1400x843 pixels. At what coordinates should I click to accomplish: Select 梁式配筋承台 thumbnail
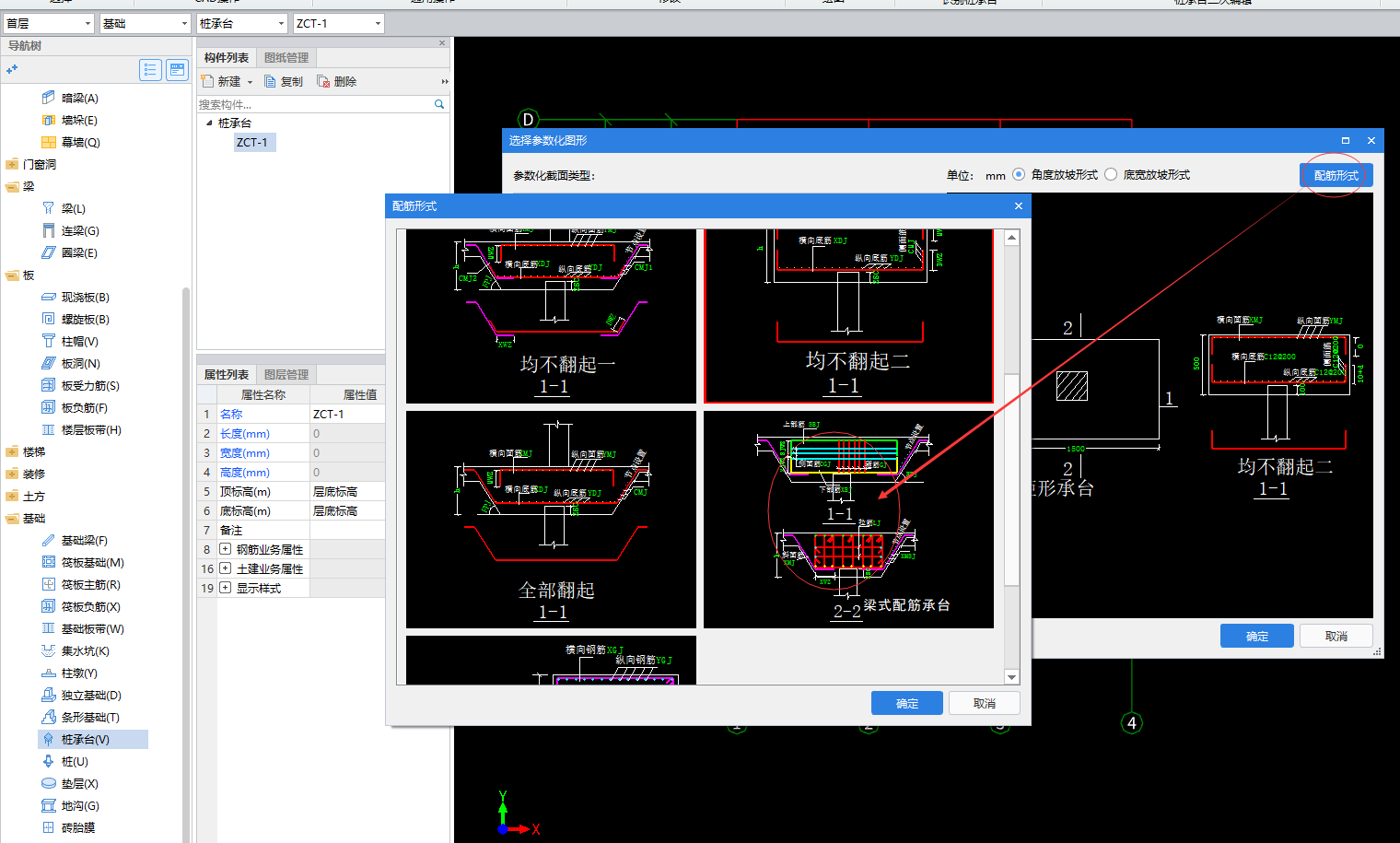point(848,520)
